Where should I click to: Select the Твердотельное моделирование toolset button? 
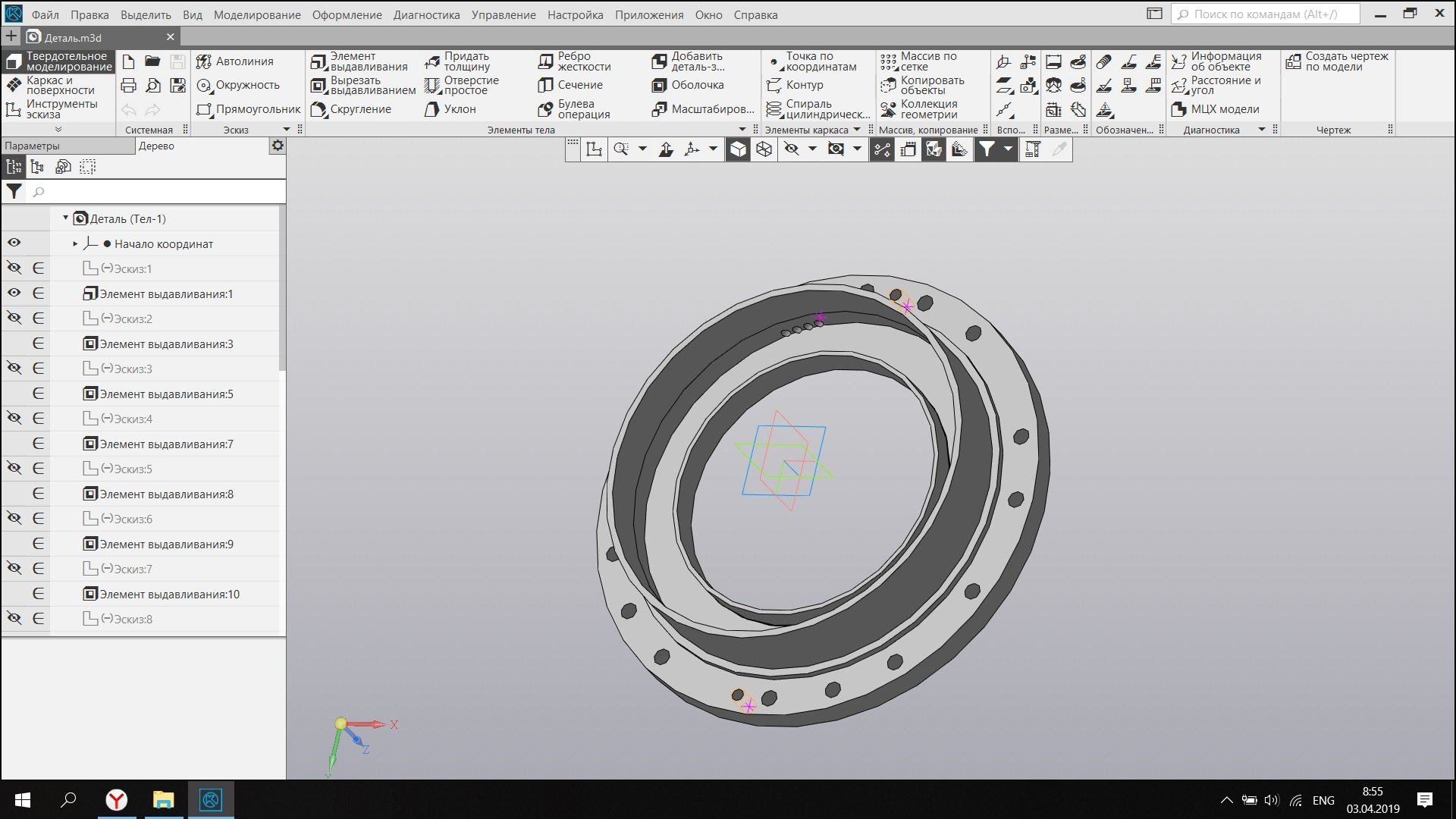58,61
